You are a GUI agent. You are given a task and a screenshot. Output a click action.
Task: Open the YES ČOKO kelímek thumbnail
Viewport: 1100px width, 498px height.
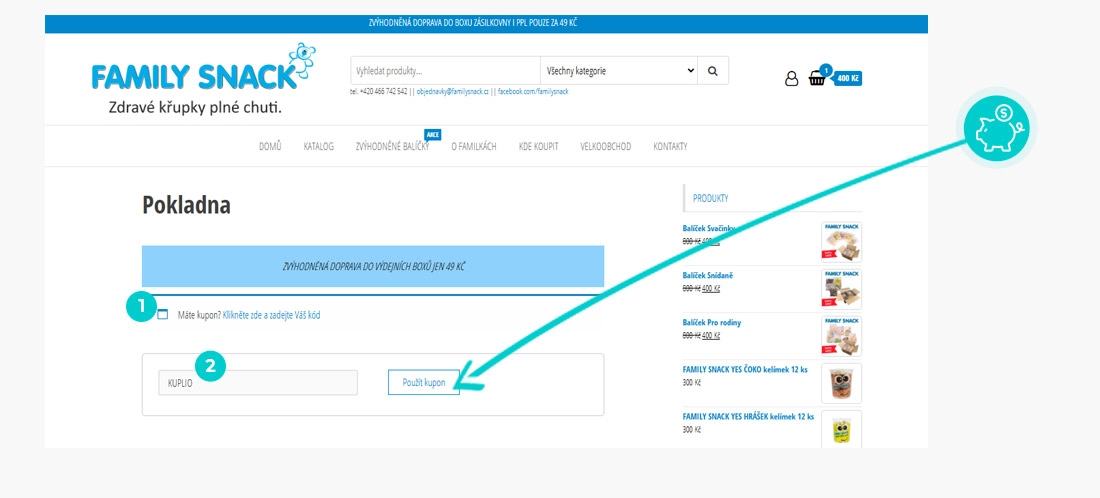pyautogui.click(x=841, y=383)
